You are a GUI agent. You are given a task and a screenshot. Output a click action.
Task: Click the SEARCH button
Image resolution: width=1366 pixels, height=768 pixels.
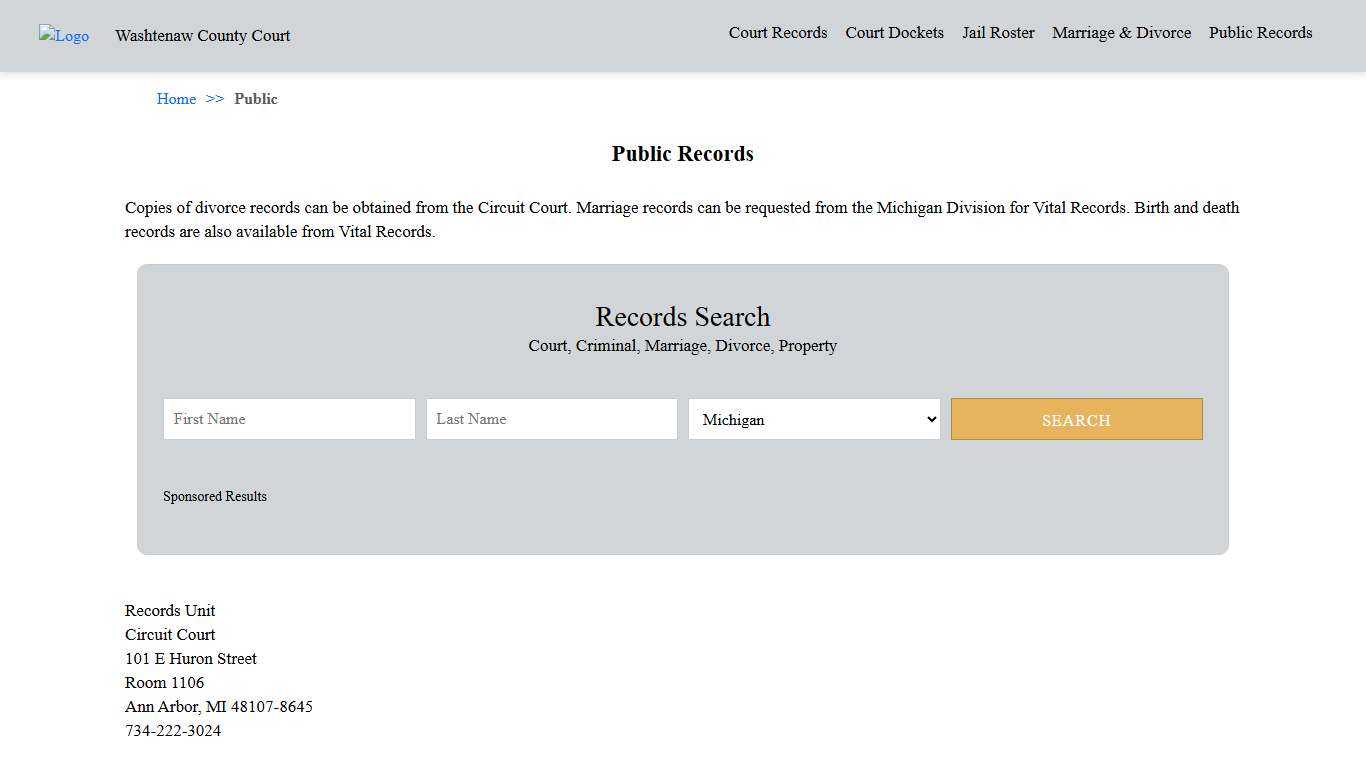click(x=1076, y=419)
